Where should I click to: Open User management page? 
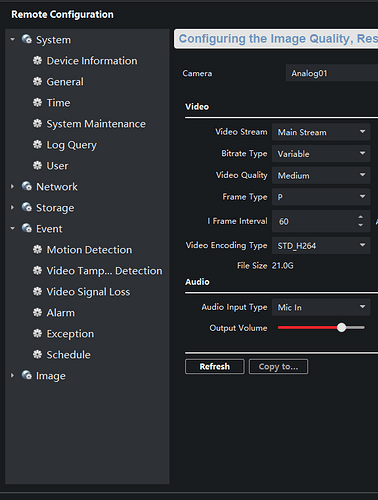coord(57,166)
